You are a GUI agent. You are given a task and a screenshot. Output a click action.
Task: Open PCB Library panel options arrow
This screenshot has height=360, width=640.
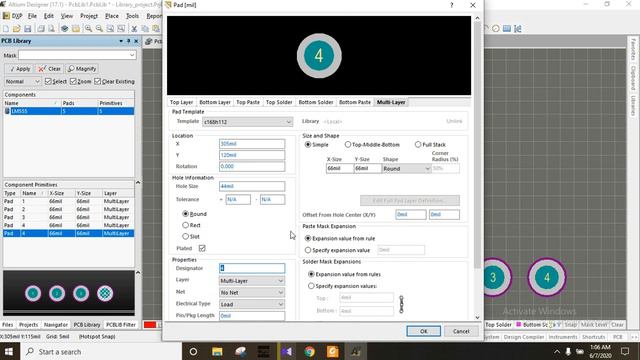pos(121,41)
